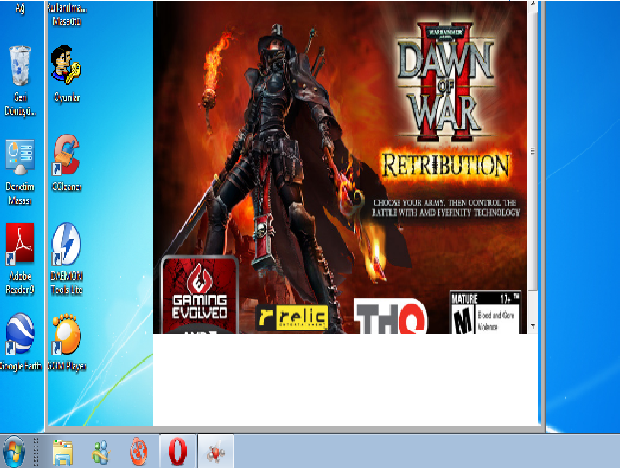This screenshot has width=620, height=469.
Task: Open the Oyunlar desktop icon
Action: (66, 74)
